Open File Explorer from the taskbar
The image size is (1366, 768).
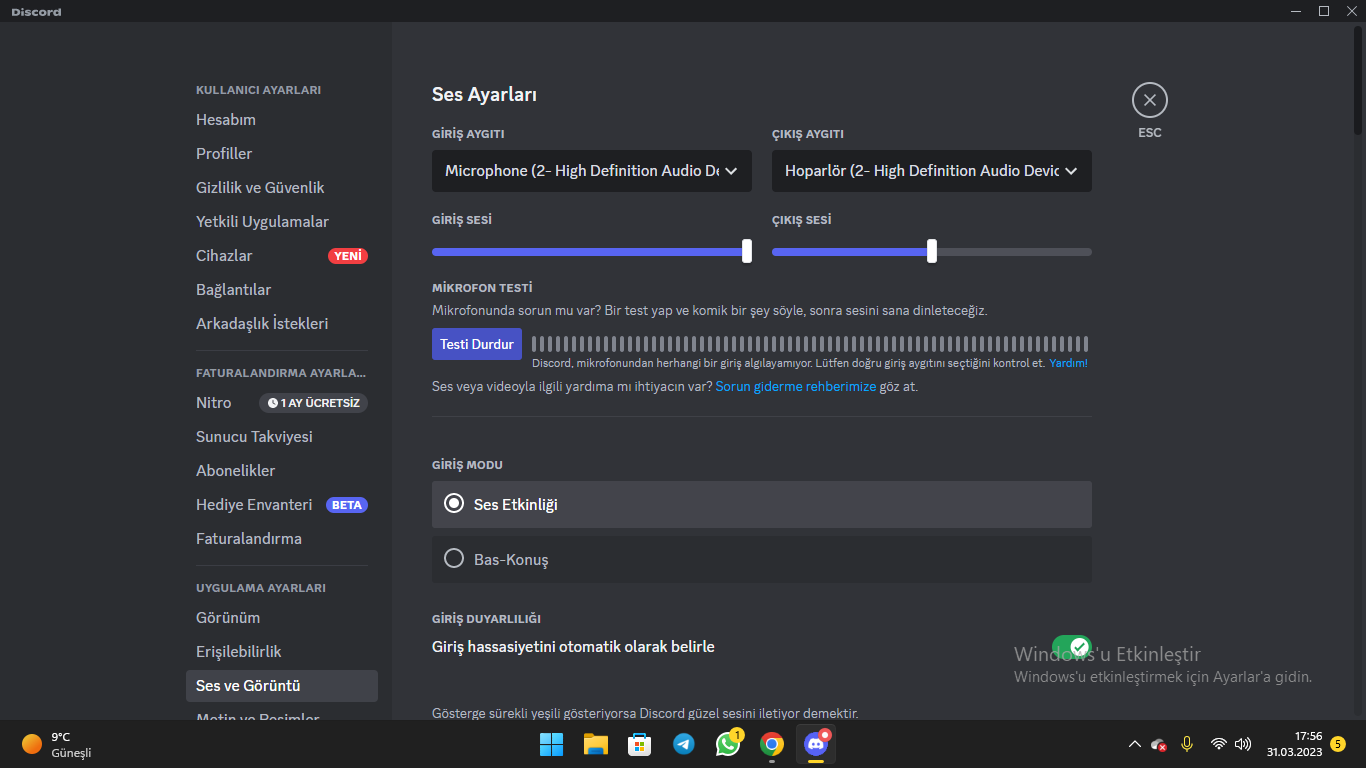click(596, 744)
